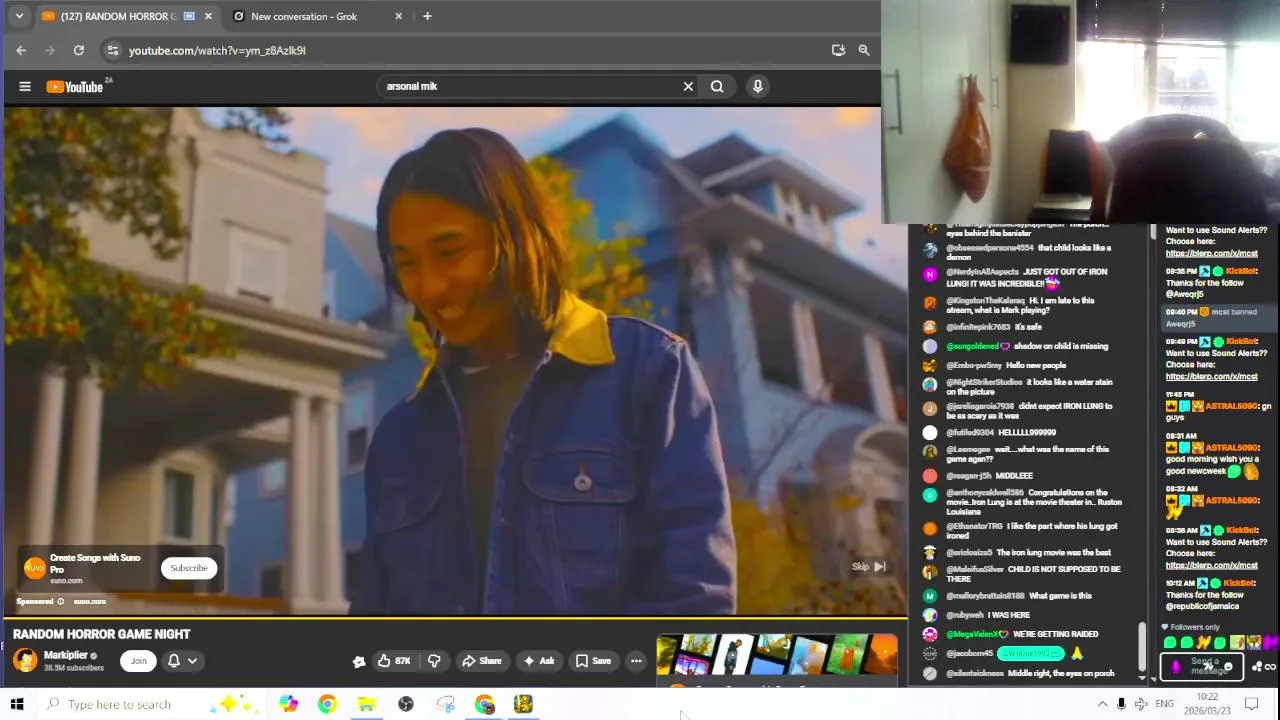This screenshot has height=720, width=1280.
Task: Click the Followers only notice
Action: pyautogui.click(x=1190, y=627)
